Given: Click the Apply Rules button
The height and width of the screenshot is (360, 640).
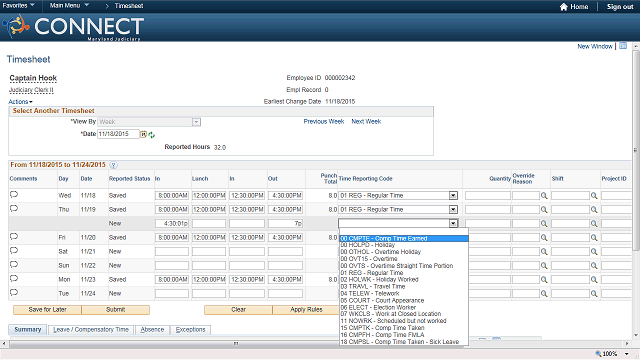Looking at the screenshot, I should tap(306, 310).
